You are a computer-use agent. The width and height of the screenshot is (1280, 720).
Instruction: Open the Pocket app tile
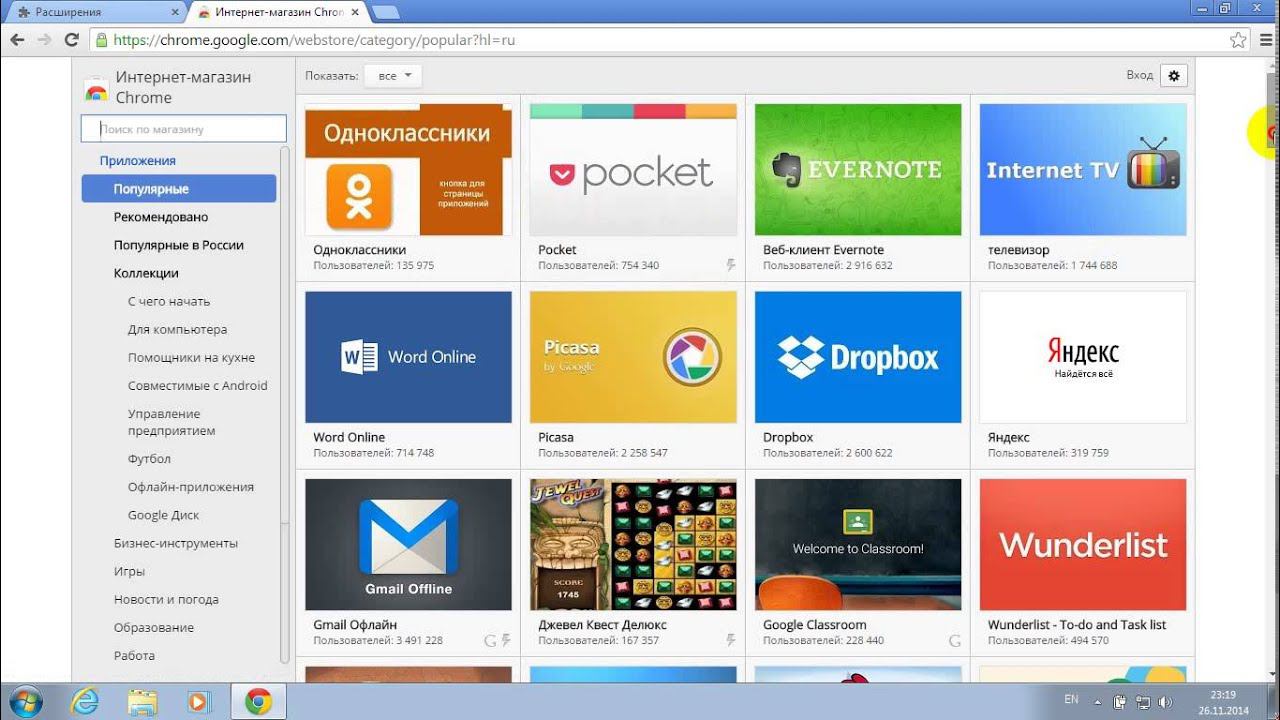(x=633, y=188)
